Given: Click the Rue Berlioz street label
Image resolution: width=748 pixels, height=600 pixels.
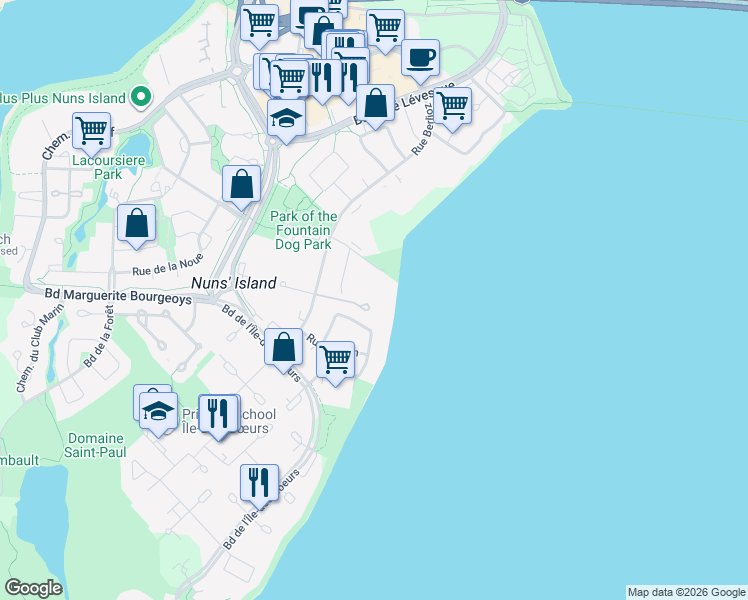Looking at the screenshot, I should (424, 128).
